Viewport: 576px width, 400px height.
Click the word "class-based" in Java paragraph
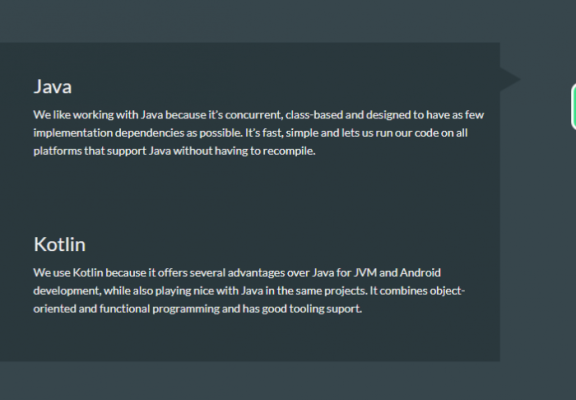click(314, 115)
